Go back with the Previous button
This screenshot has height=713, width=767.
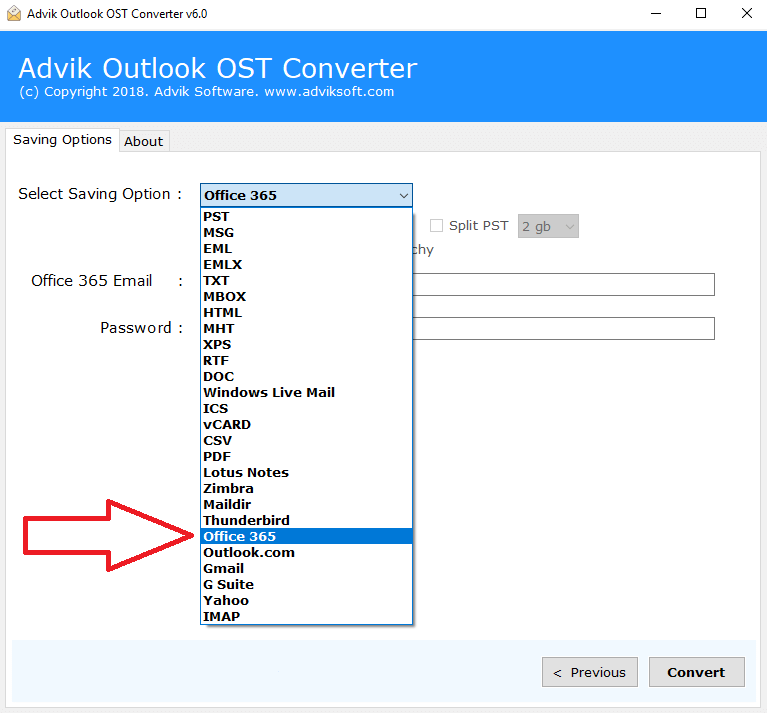(589, 672)
